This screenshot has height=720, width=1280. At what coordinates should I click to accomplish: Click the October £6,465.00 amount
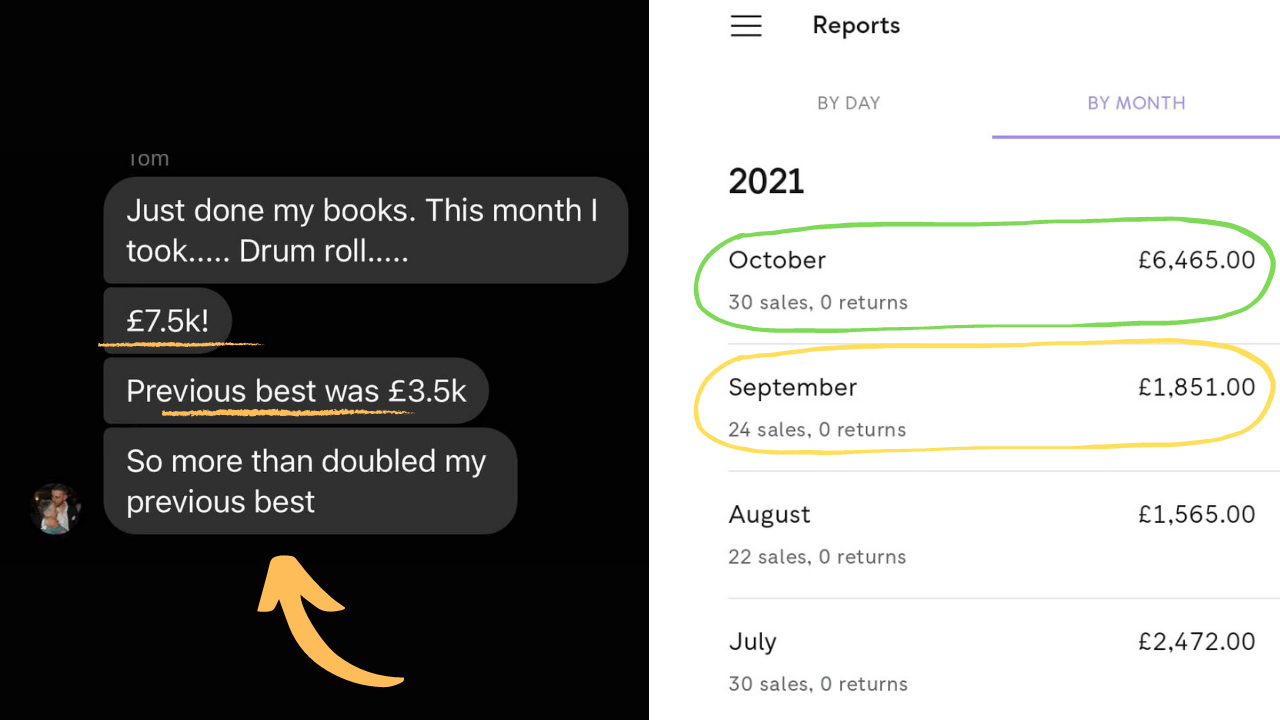point(1196,260)
